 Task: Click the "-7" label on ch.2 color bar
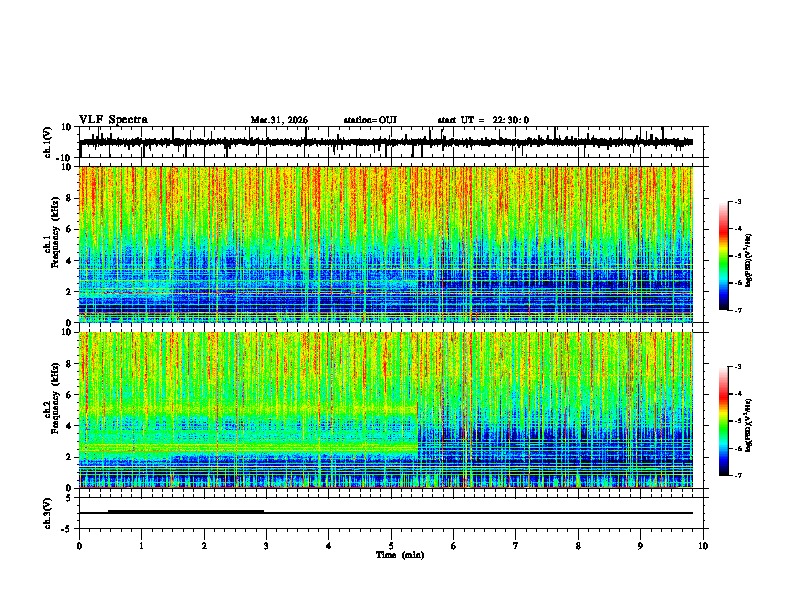click(x=738, y=475)
